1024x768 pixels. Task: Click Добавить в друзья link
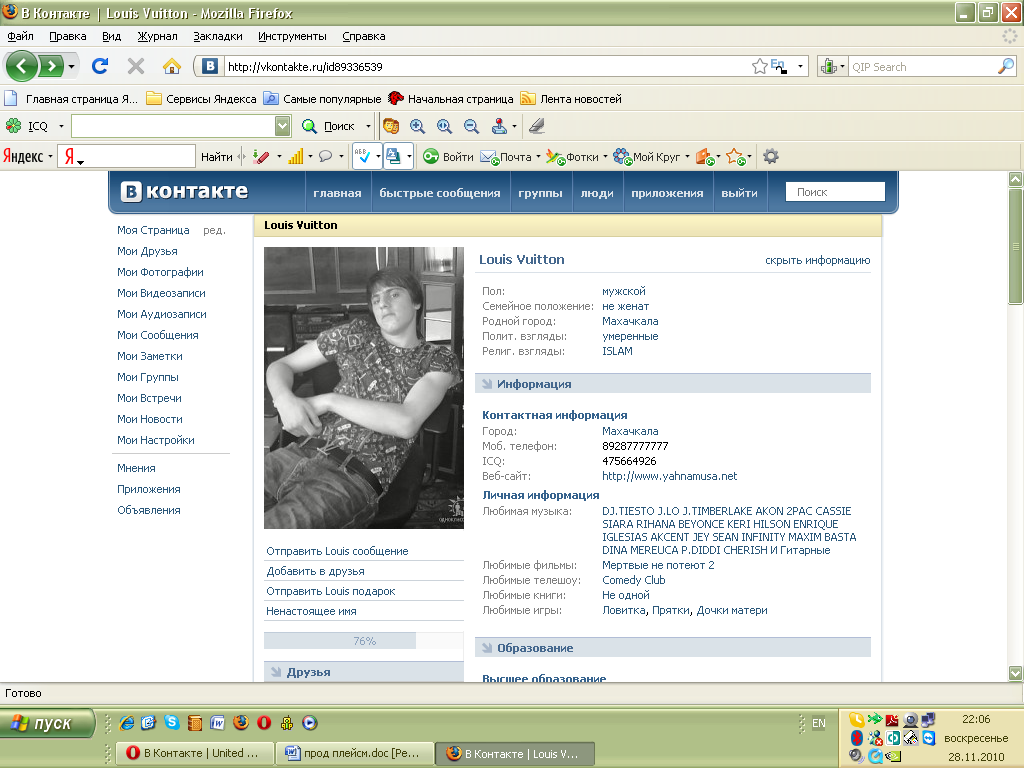coord(315,571)
